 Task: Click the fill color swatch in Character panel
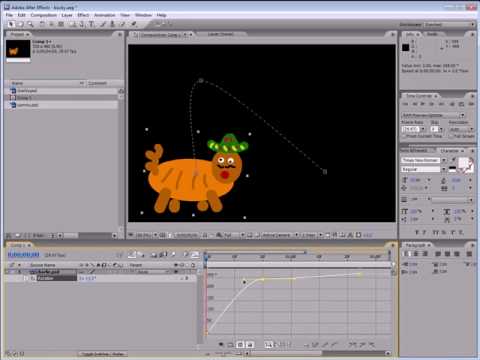coord(463,163)
